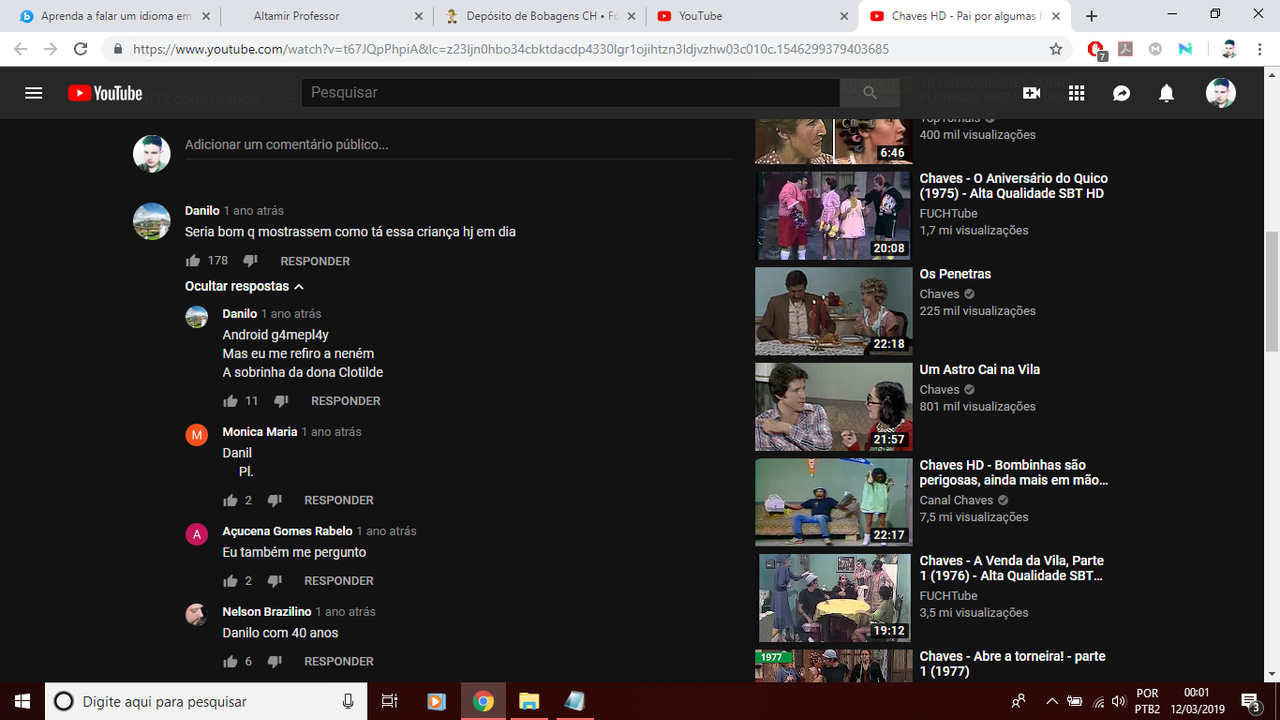The image size is (1280, 720).
Task: Click the red extension icon with badge 7
Action: pos(1096,50)
